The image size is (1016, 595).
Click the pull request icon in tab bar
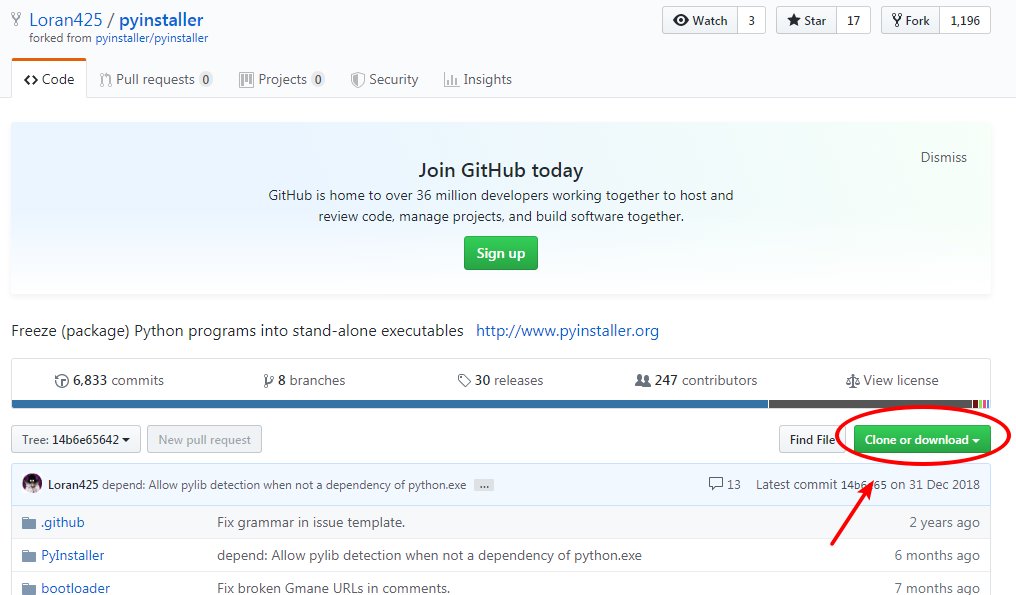[x=106, y=80]
